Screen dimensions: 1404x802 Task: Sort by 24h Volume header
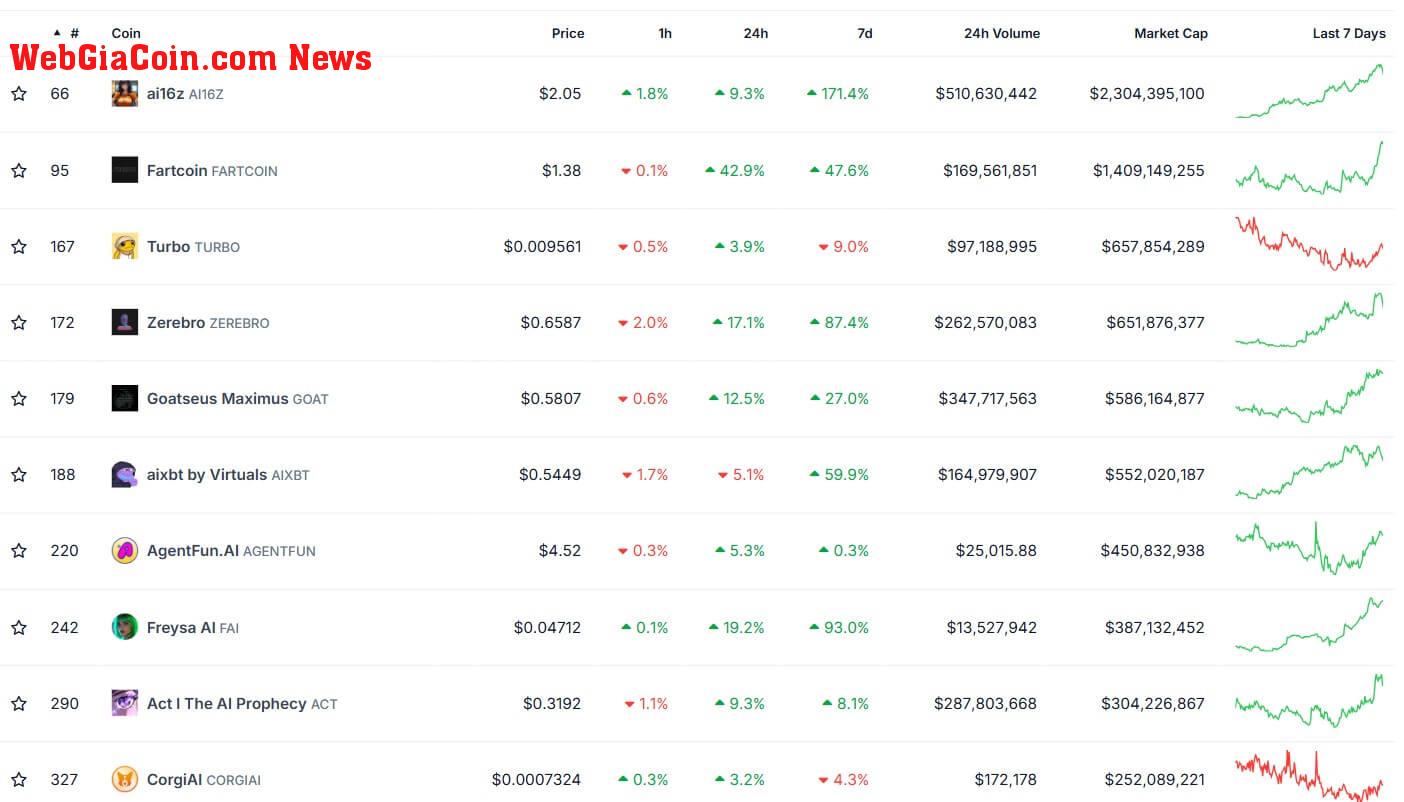(1002, 33)
